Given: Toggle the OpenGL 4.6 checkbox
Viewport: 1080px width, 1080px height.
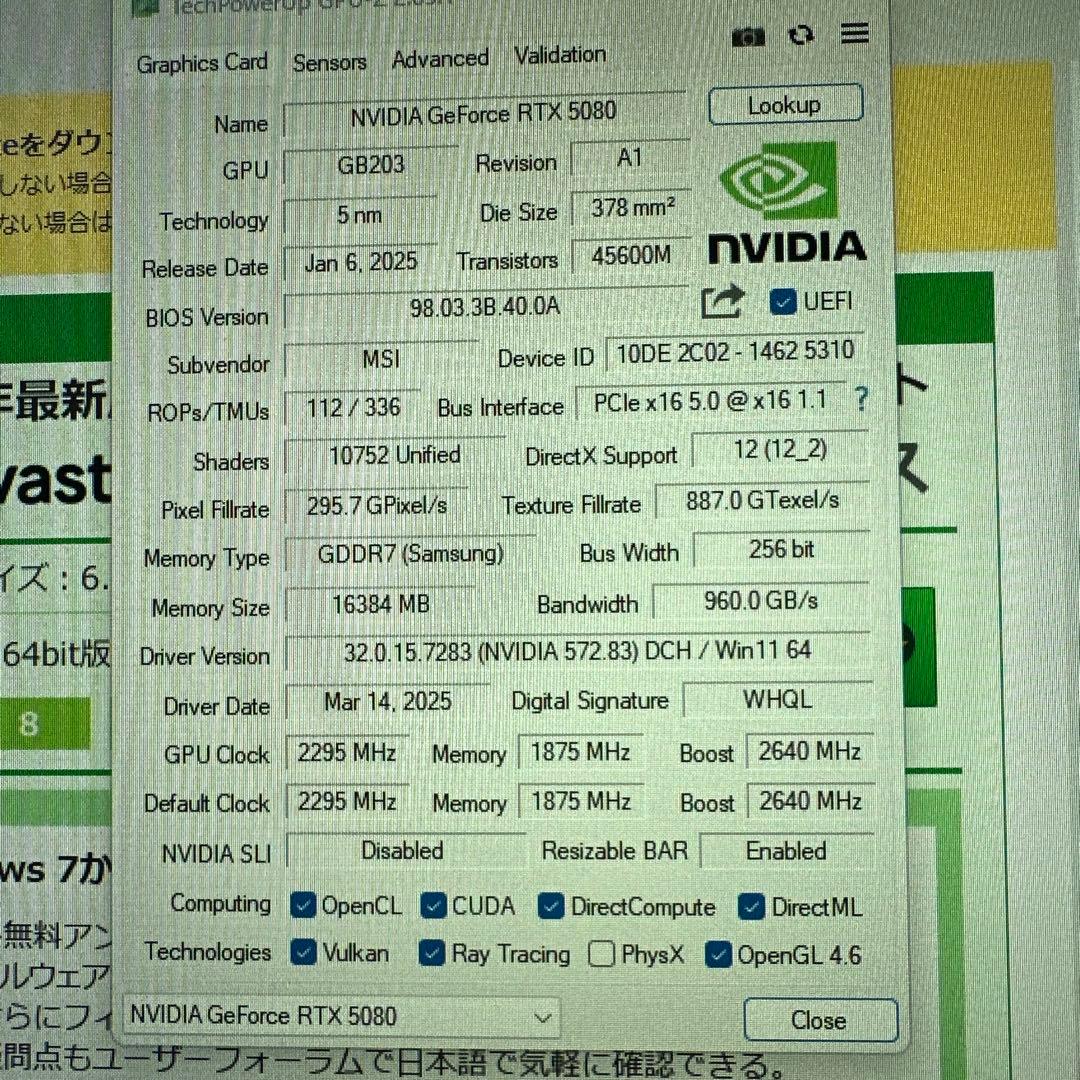Looking at the screenshot, I should pos(718,955).
